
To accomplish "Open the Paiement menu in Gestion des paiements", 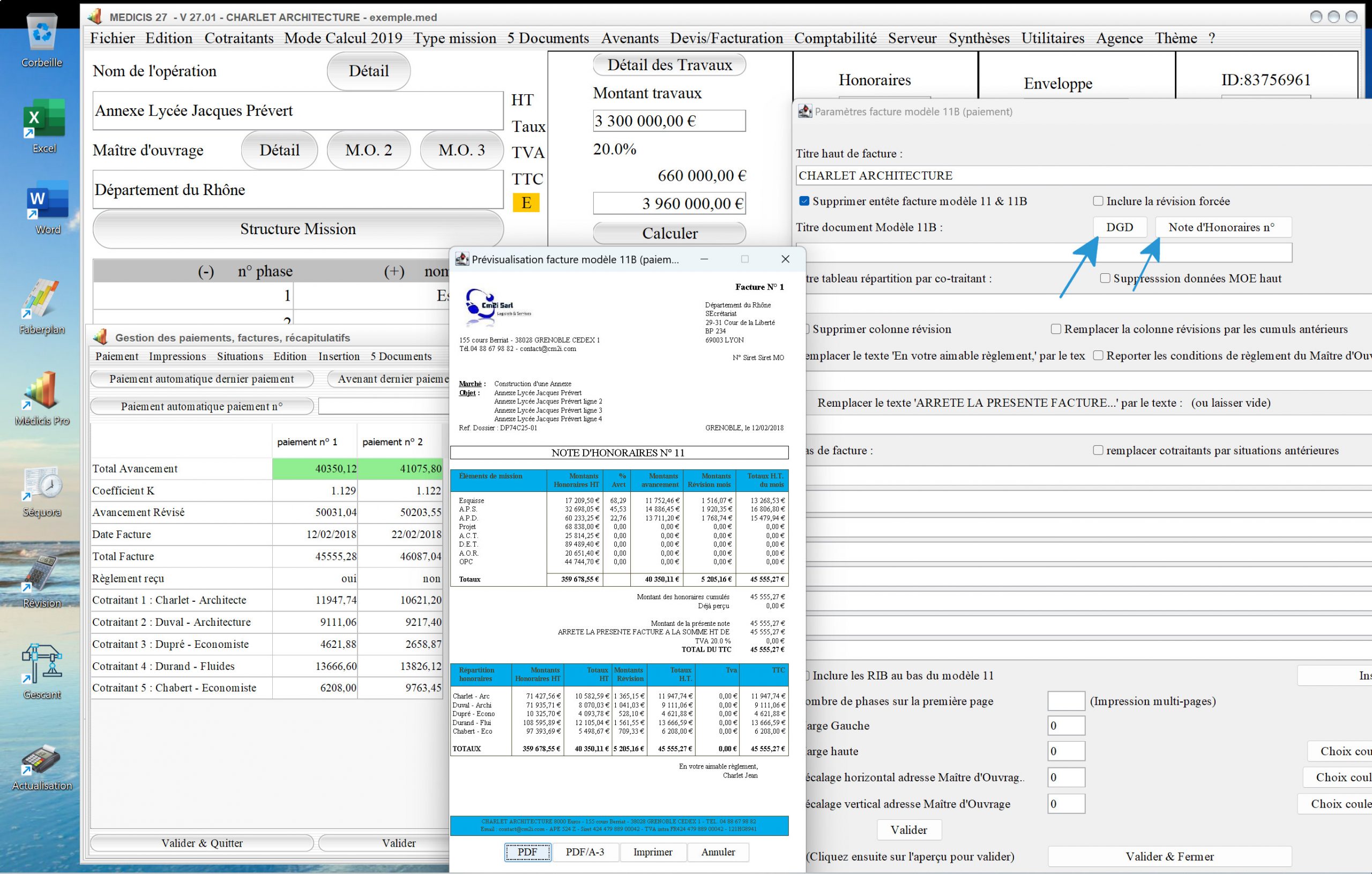I will (117, 356).
